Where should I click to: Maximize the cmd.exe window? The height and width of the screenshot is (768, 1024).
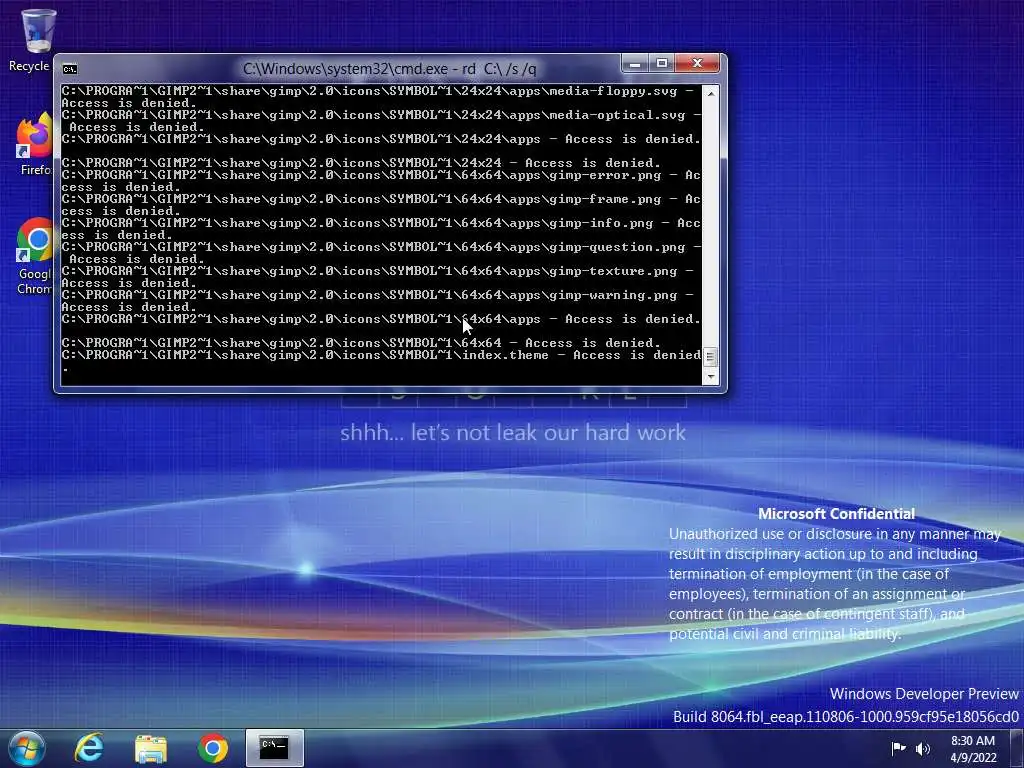662,63
